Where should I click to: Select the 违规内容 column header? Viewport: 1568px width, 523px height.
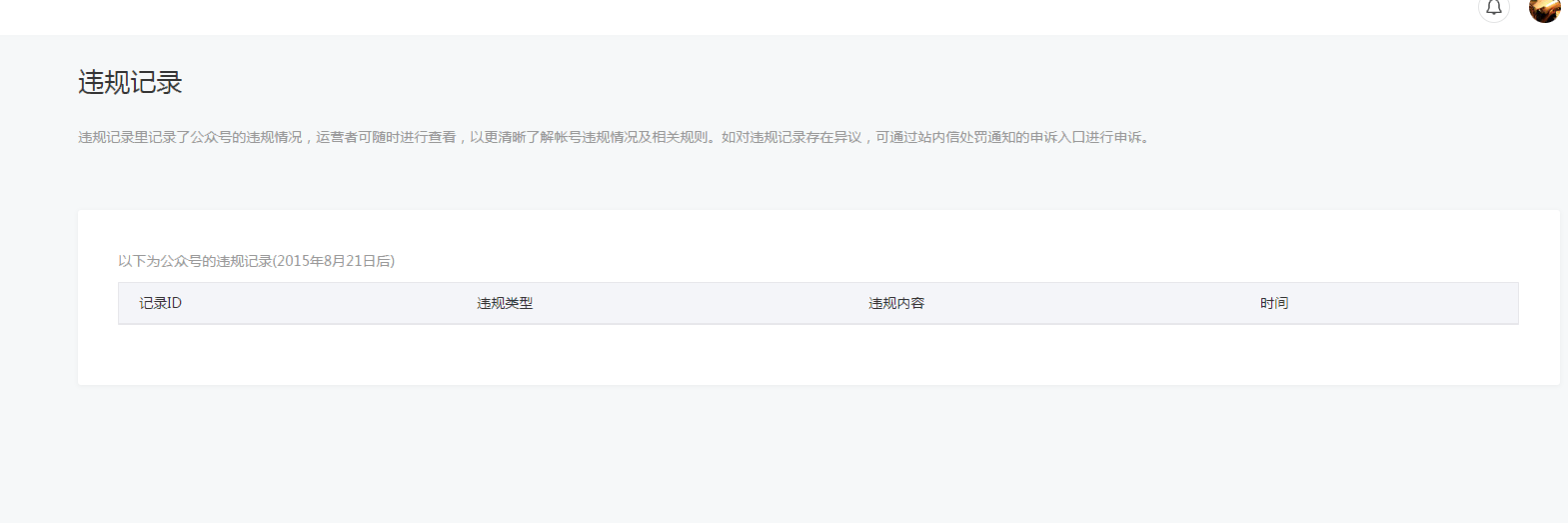click(896, 303)
